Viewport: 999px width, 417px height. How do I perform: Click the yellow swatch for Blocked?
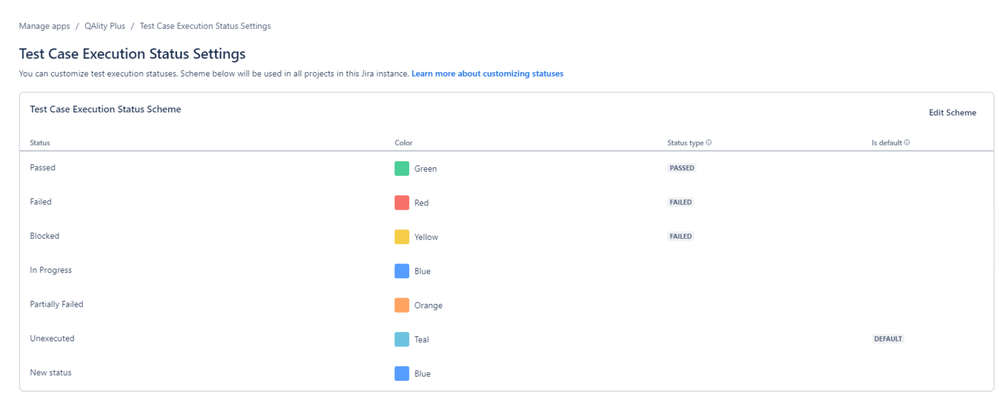[402, 237]
